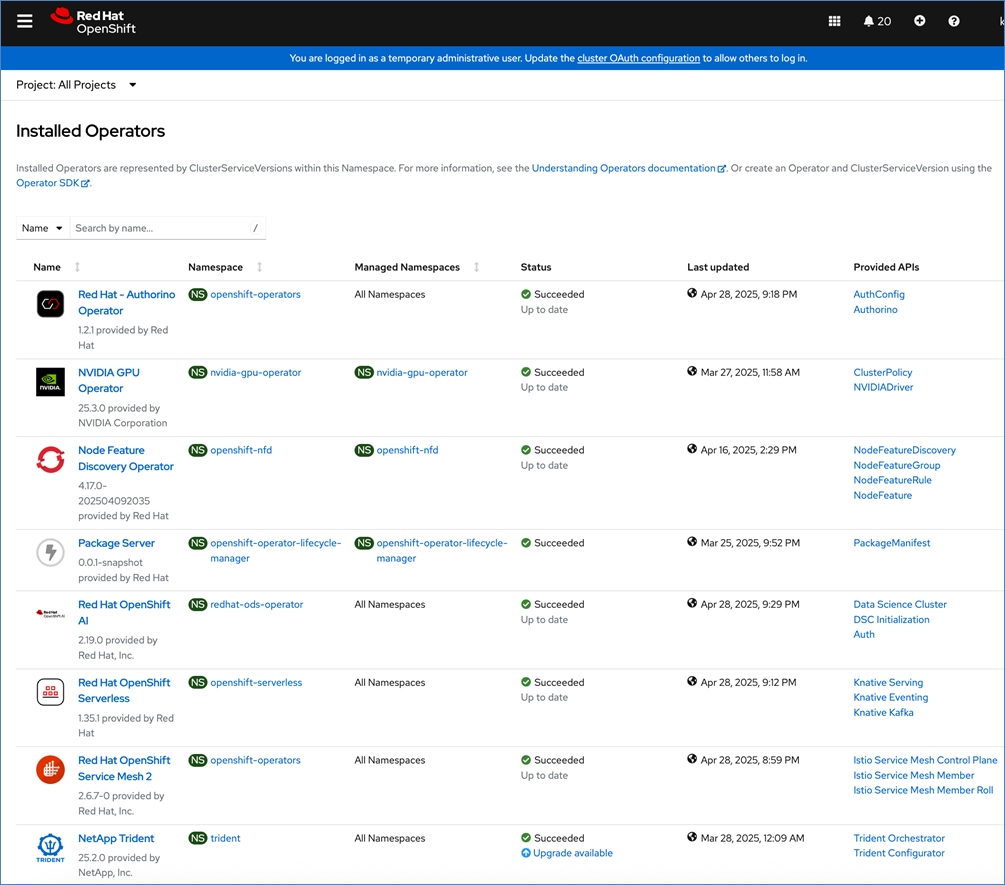Open Understanding Operators documentation link
1005x885 pixels.
pos(628,169)
